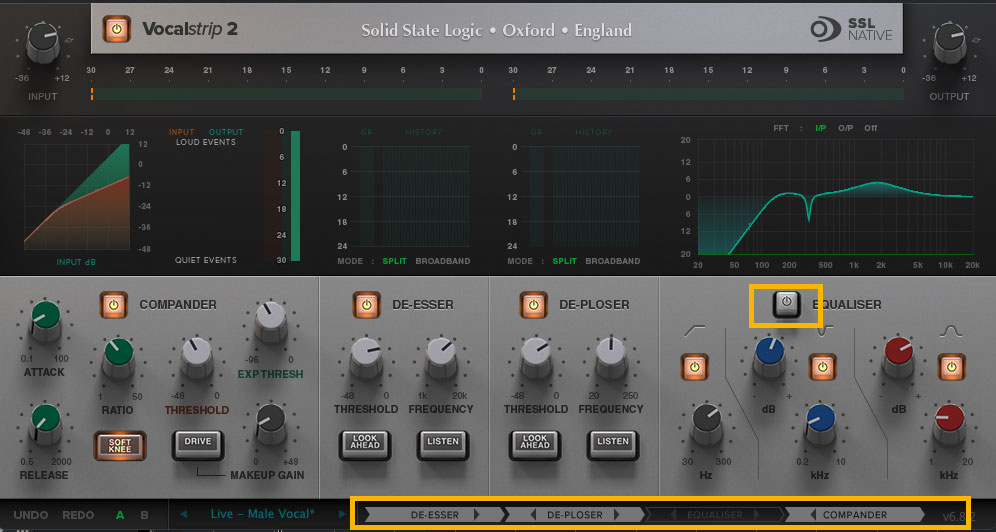Click the Exp Thresh knob
This screenshot has height=532, width=996.
tap(271, 320)
